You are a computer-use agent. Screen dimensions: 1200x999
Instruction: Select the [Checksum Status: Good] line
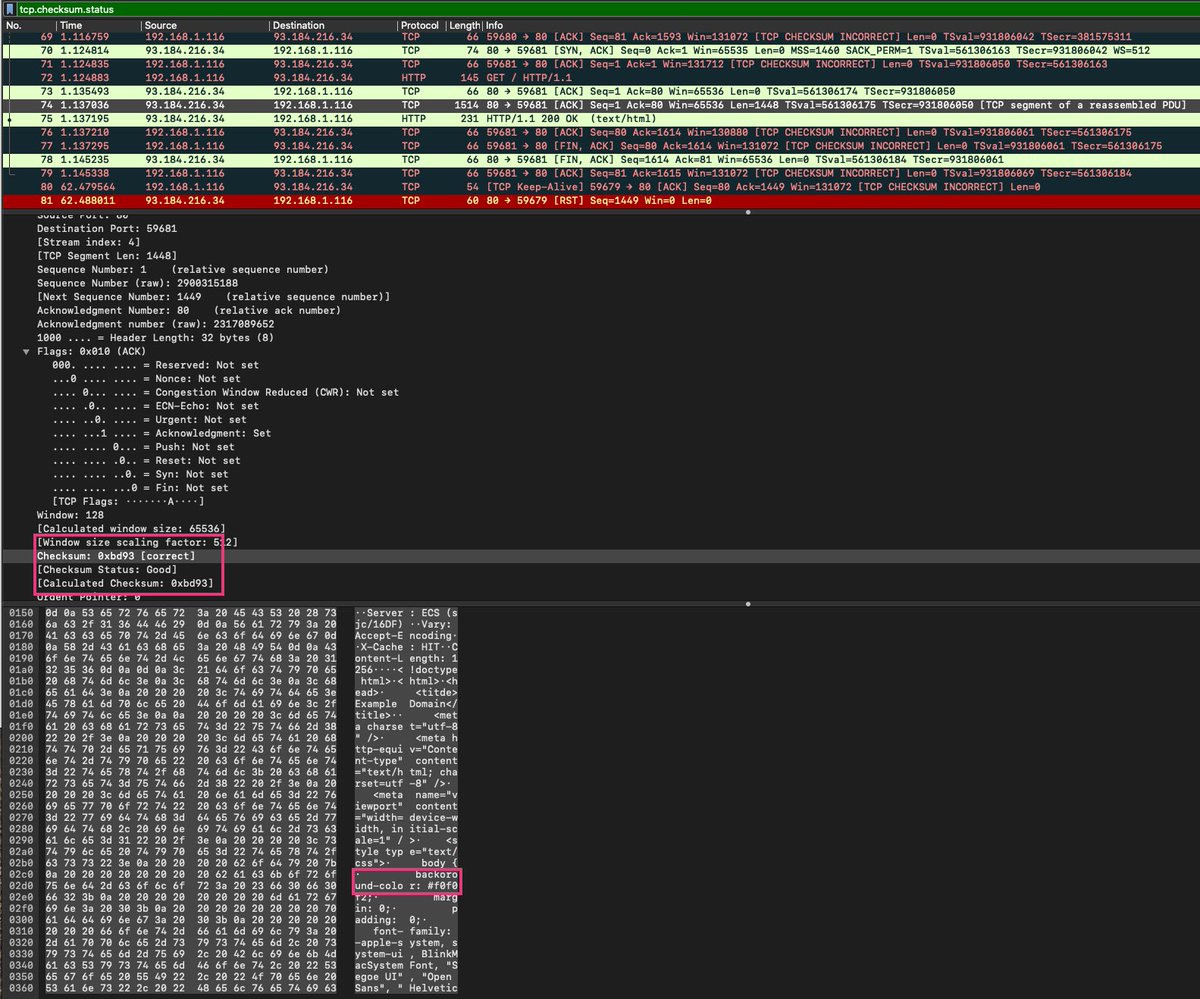pos(105,569)
